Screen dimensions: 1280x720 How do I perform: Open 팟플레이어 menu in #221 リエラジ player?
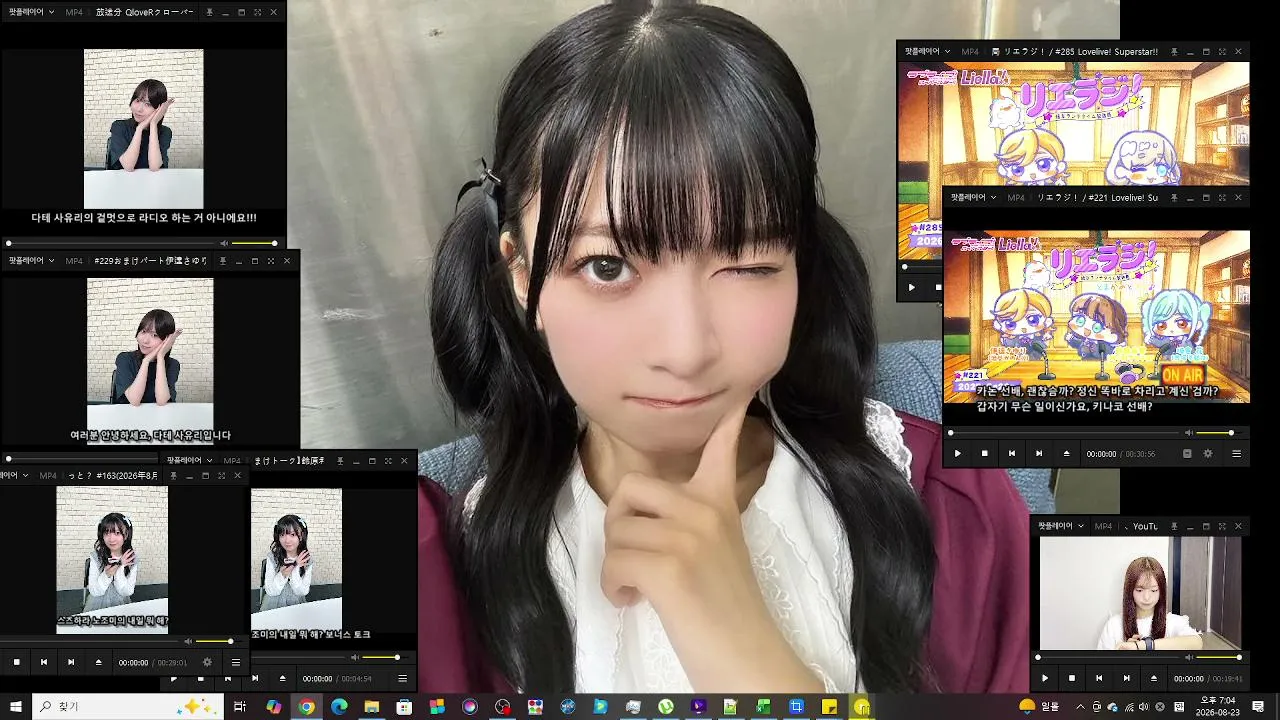pos(973,198)
